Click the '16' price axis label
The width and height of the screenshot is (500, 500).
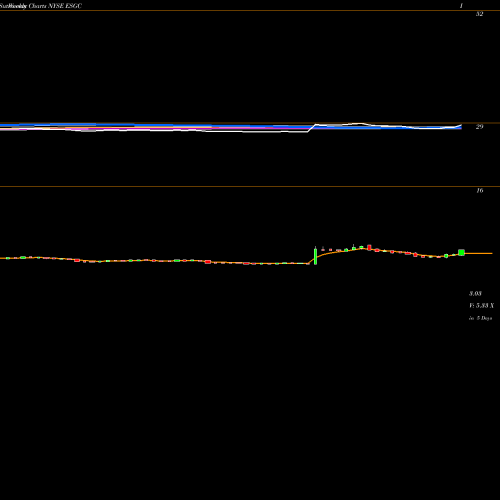tap(479, 190)
